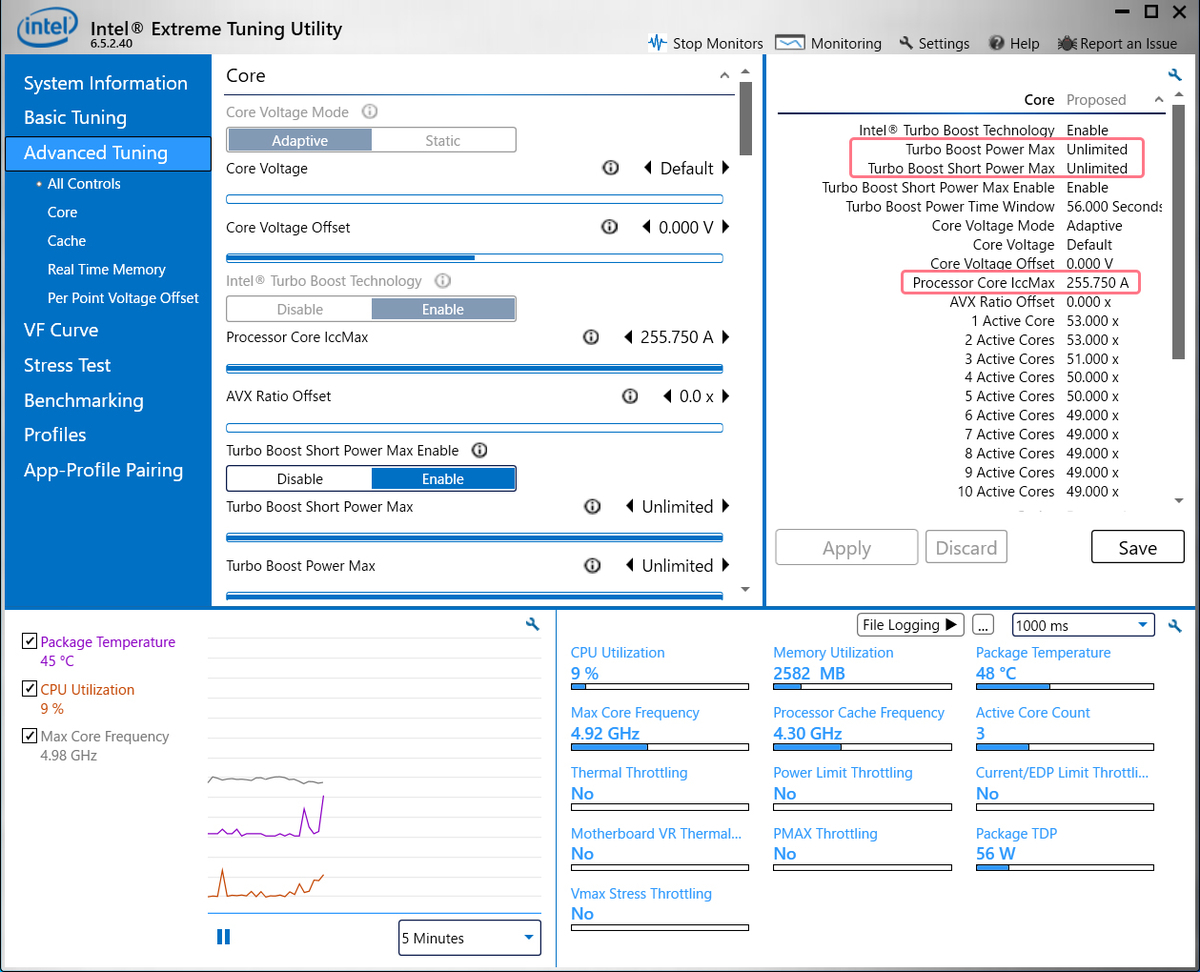
Task: Select Real Time Memory sub-item
Action: click(106, 269)
